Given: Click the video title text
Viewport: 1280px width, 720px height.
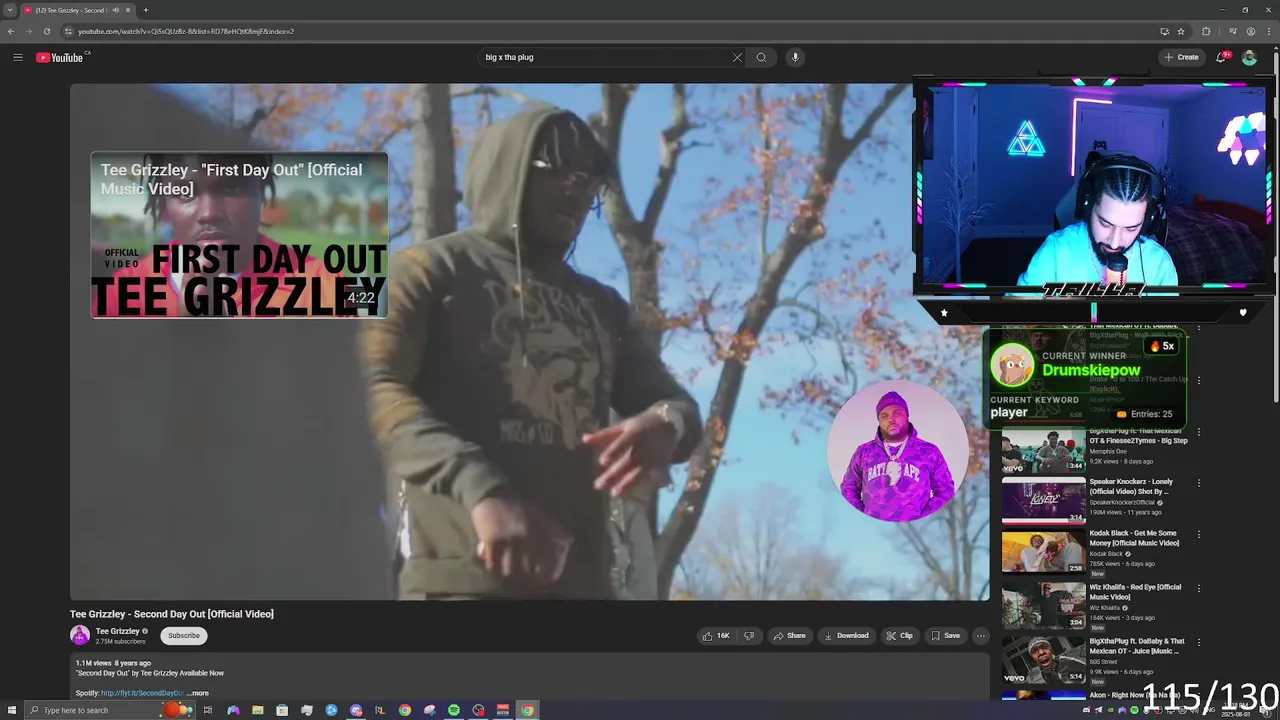Looking at the screenshot, I should [172, 614].
